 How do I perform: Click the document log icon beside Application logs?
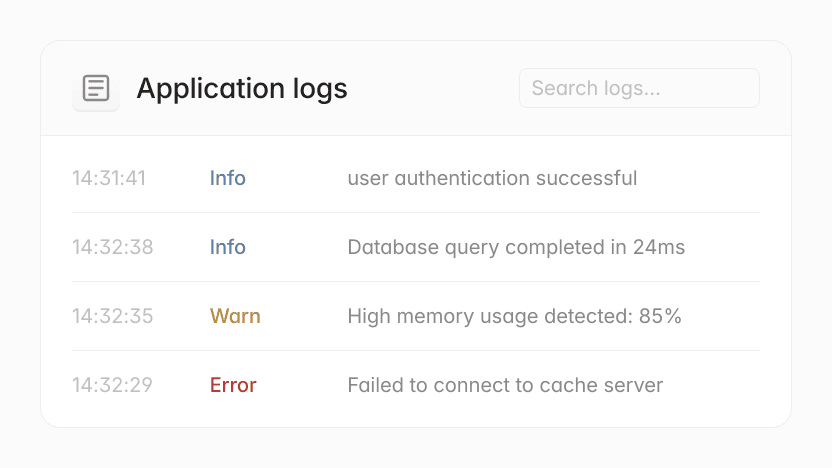coord(96,88)
